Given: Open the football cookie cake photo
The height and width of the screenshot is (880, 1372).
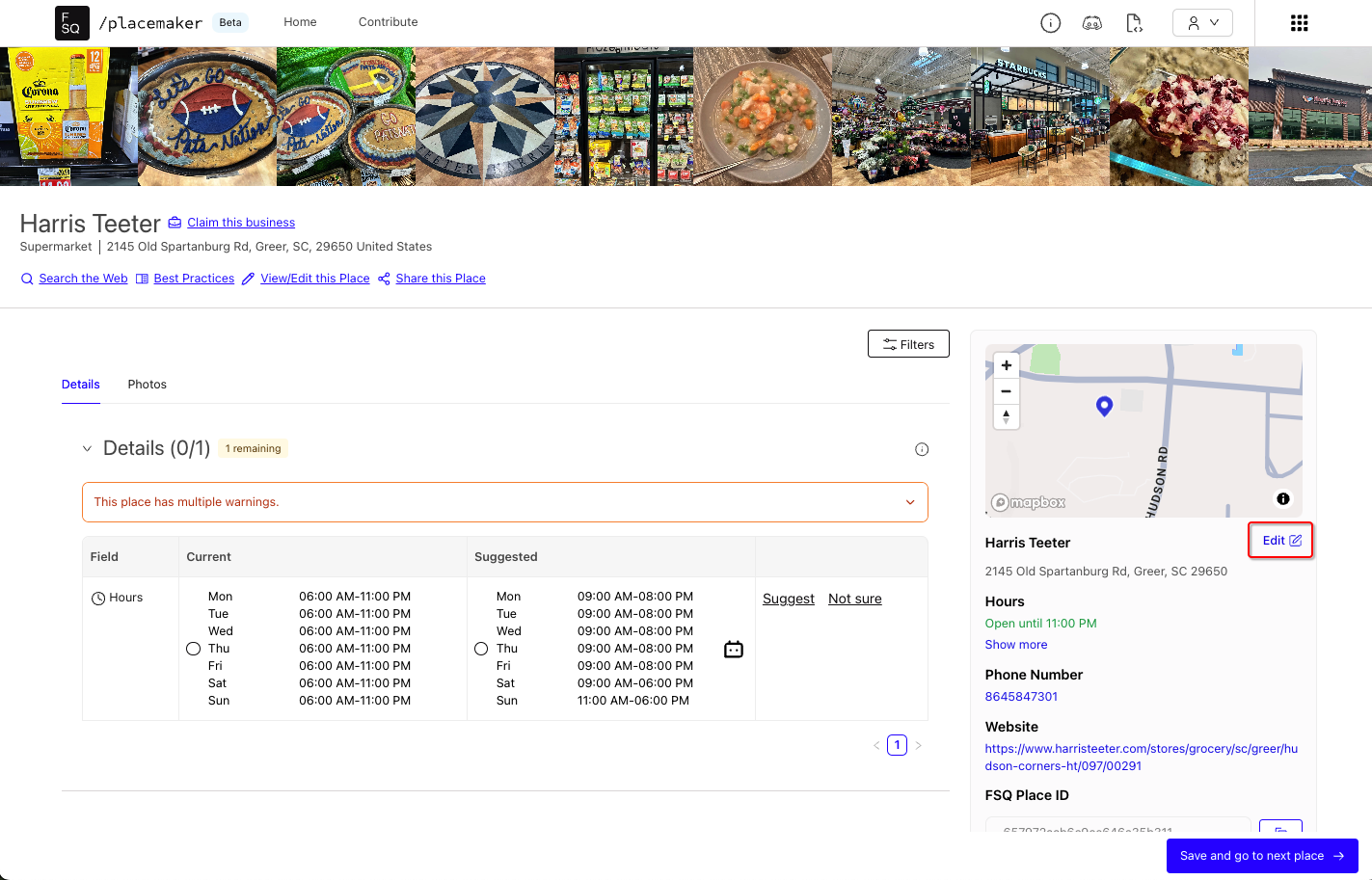Looking at the screenshot, I should [x=207, y=117].
